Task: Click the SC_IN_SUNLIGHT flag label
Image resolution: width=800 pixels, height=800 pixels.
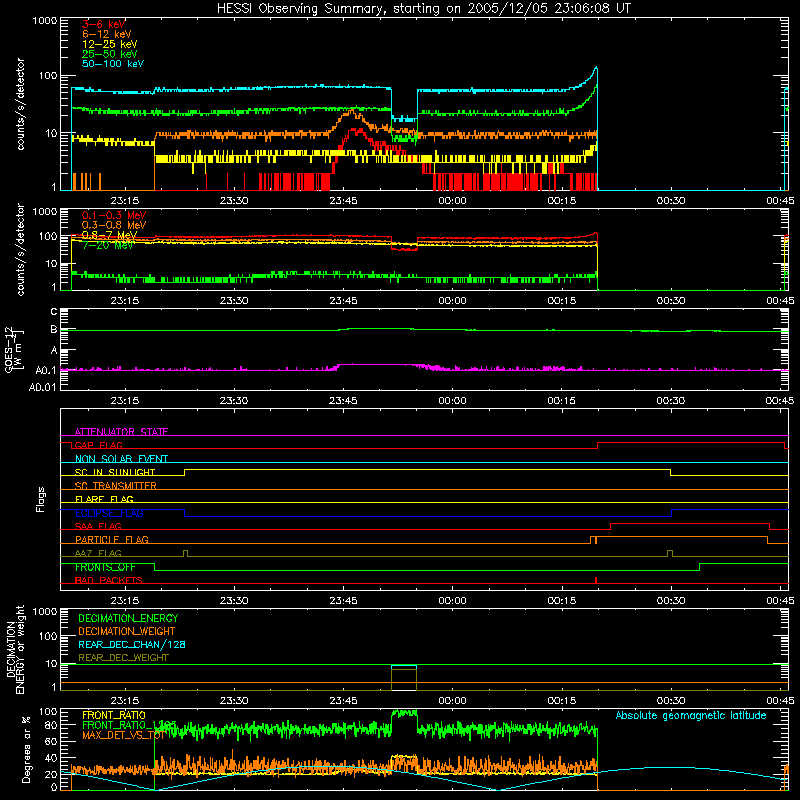Action: pyautogui.click(x=115, y=472)
